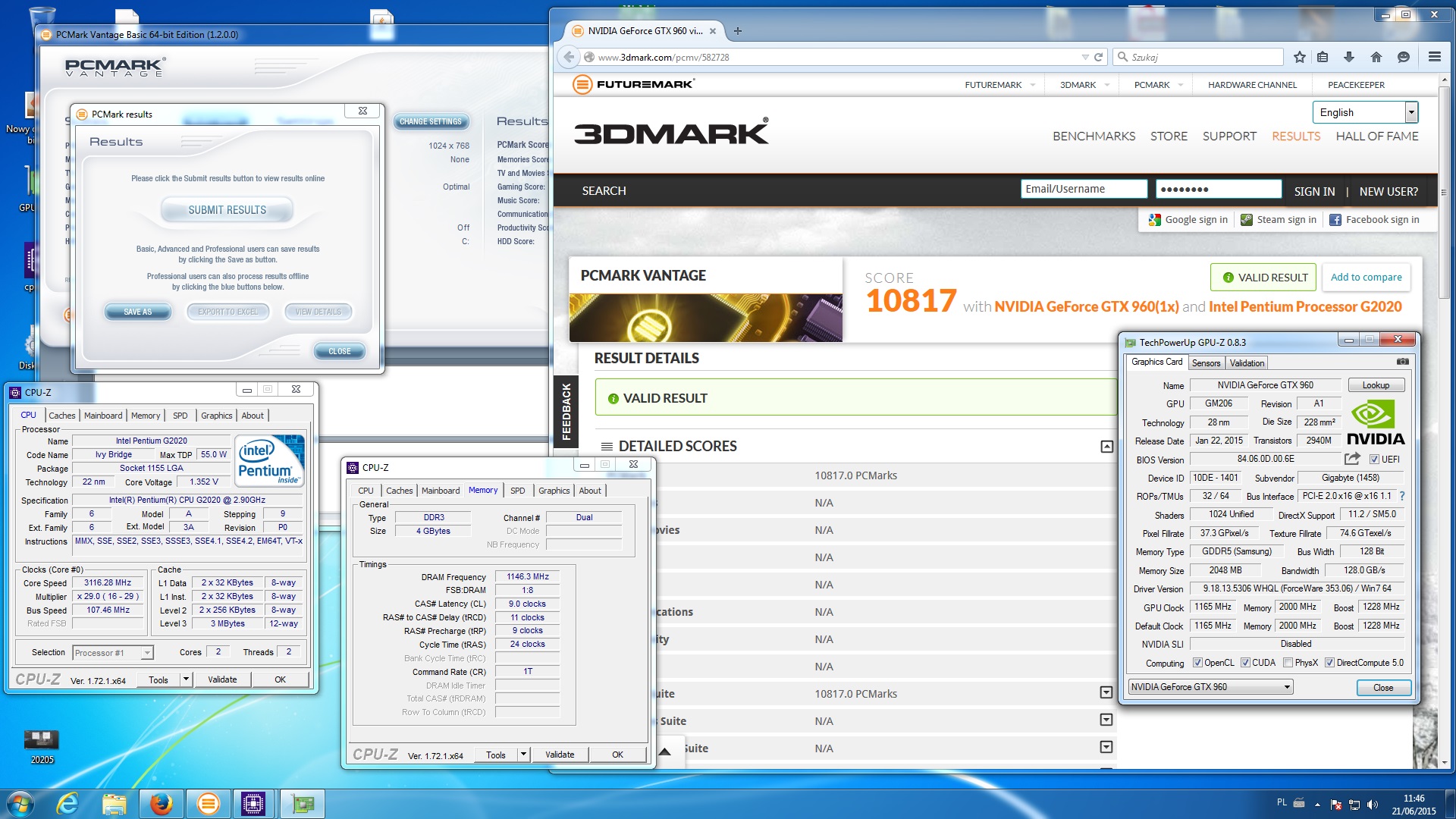
Task: Toggle the PhysX checkbox in GPU-Z
Action: point(1288,663)
